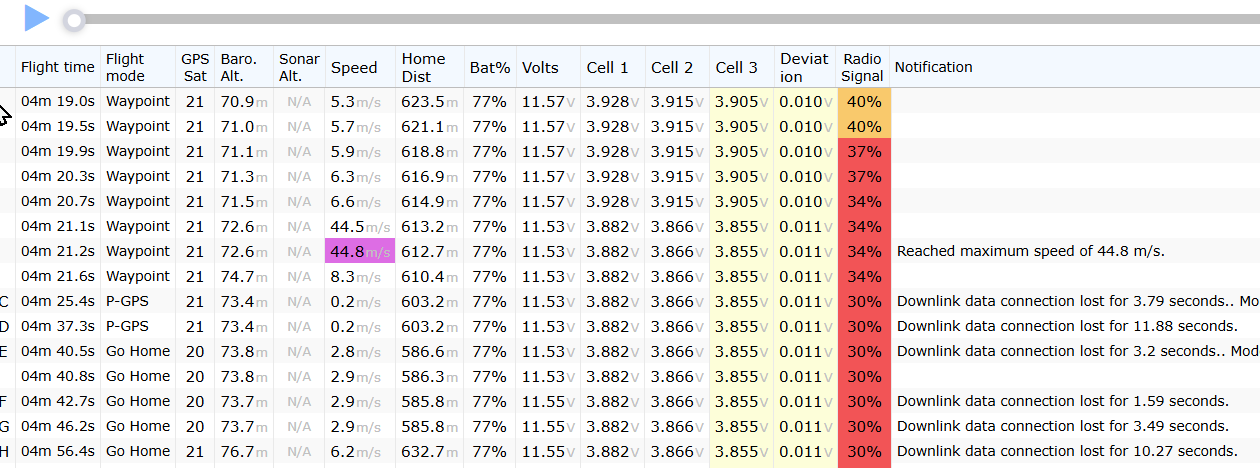Click the maximum speed reached notification
This screenshot has height=468, width=1260.
1031,251
